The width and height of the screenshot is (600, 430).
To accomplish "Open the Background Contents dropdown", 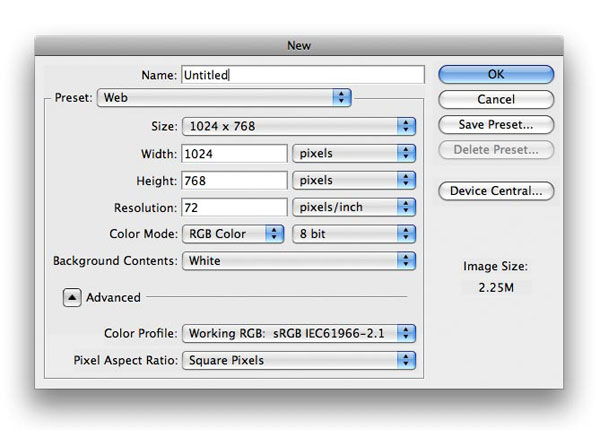I will (x=297, y=261).
